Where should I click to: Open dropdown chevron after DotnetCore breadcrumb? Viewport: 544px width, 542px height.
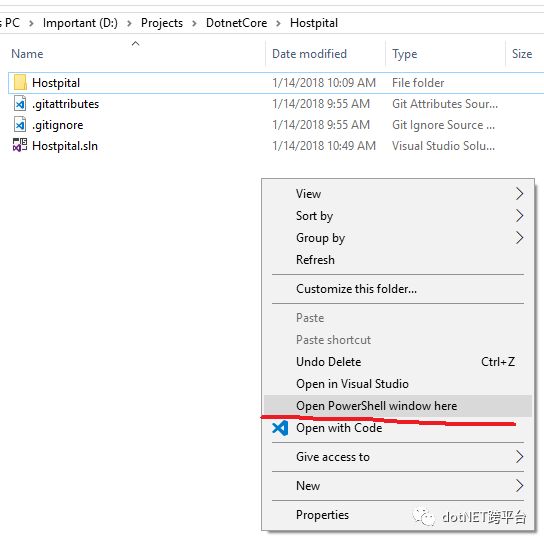click(x=278, y=24)
